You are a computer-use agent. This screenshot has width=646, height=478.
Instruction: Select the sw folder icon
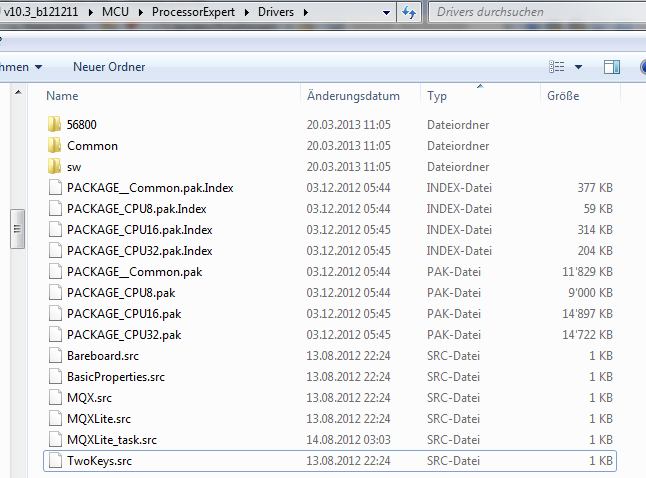pyautogui.click(x=54, y=166)
